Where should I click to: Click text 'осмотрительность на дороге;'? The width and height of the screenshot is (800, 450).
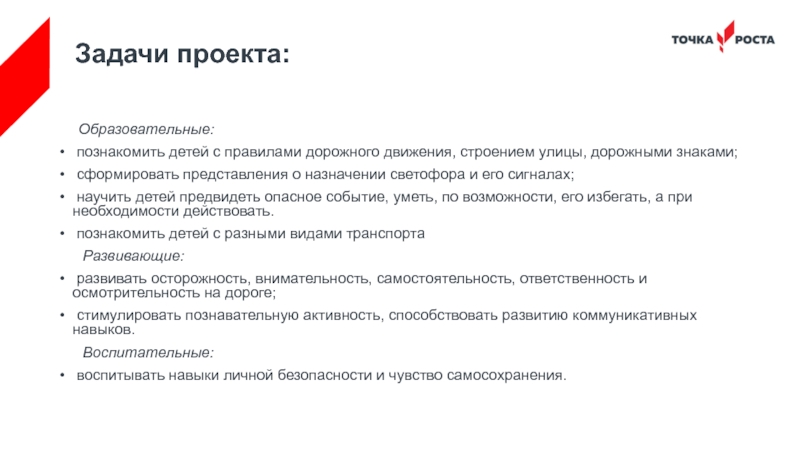174,294
